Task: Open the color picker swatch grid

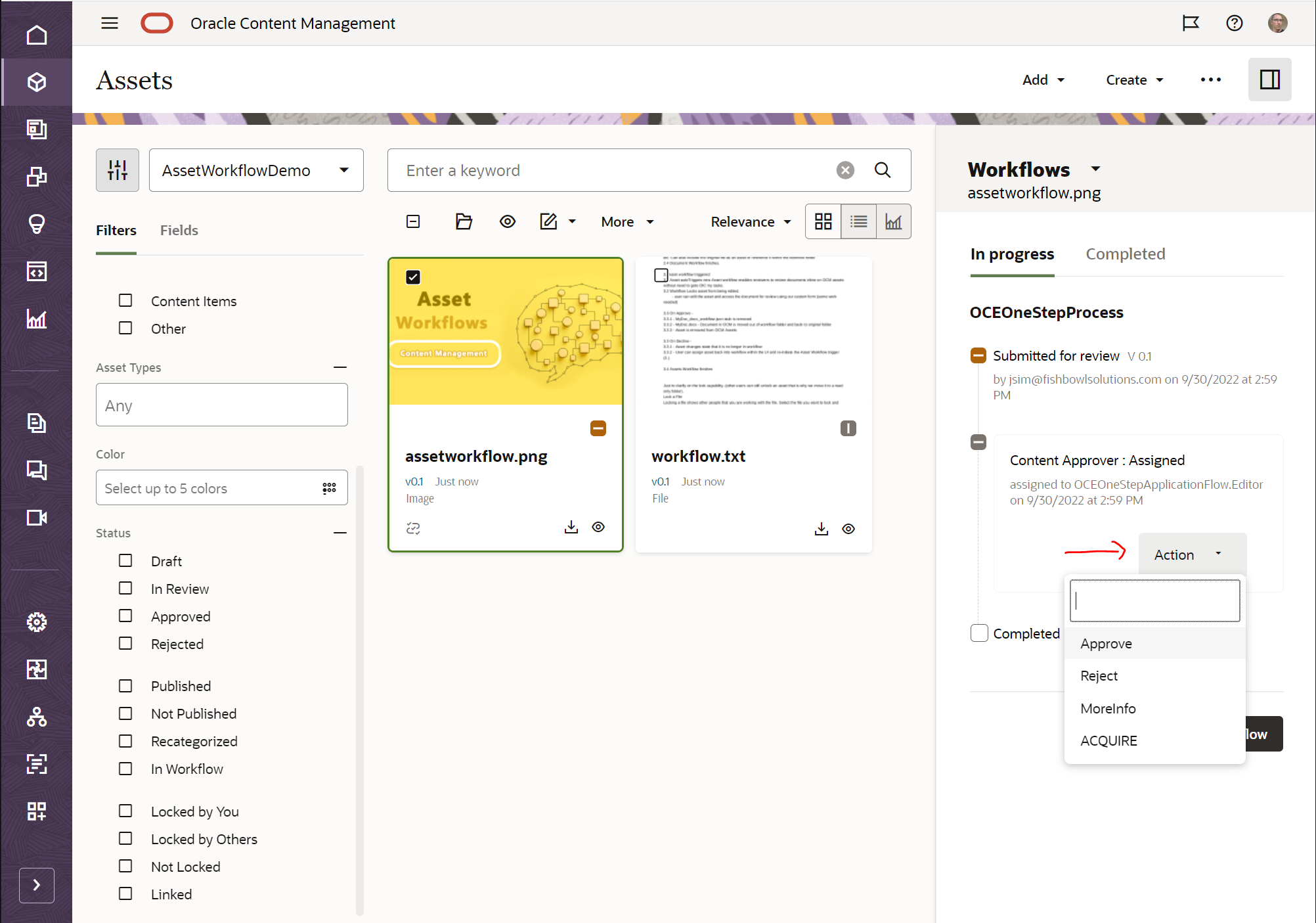Action: click(x=329, y=488)
